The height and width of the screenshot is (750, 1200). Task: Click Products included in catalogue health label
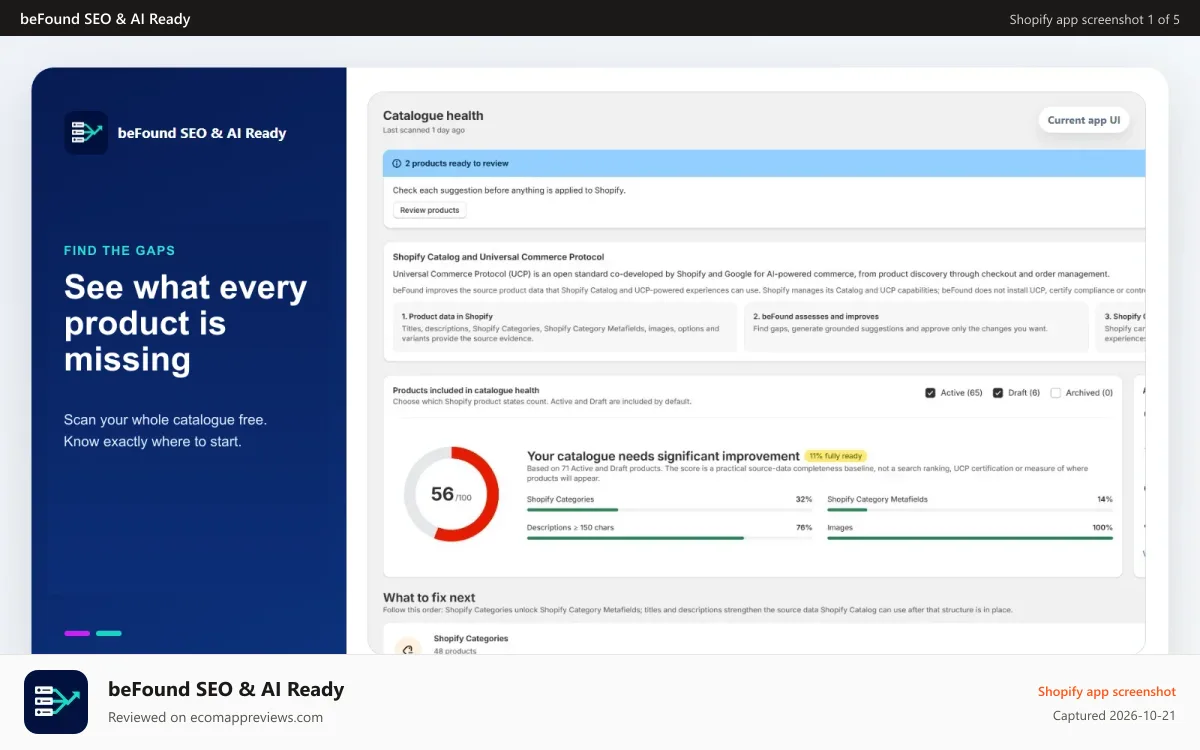pos(466,391)
